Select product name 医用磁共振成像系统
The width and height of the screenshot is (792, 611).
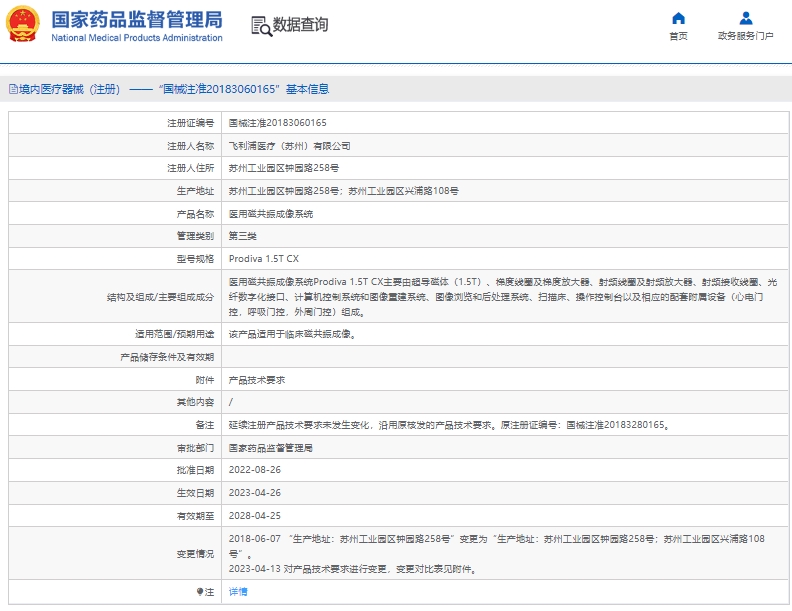click(x=271, y=214)
